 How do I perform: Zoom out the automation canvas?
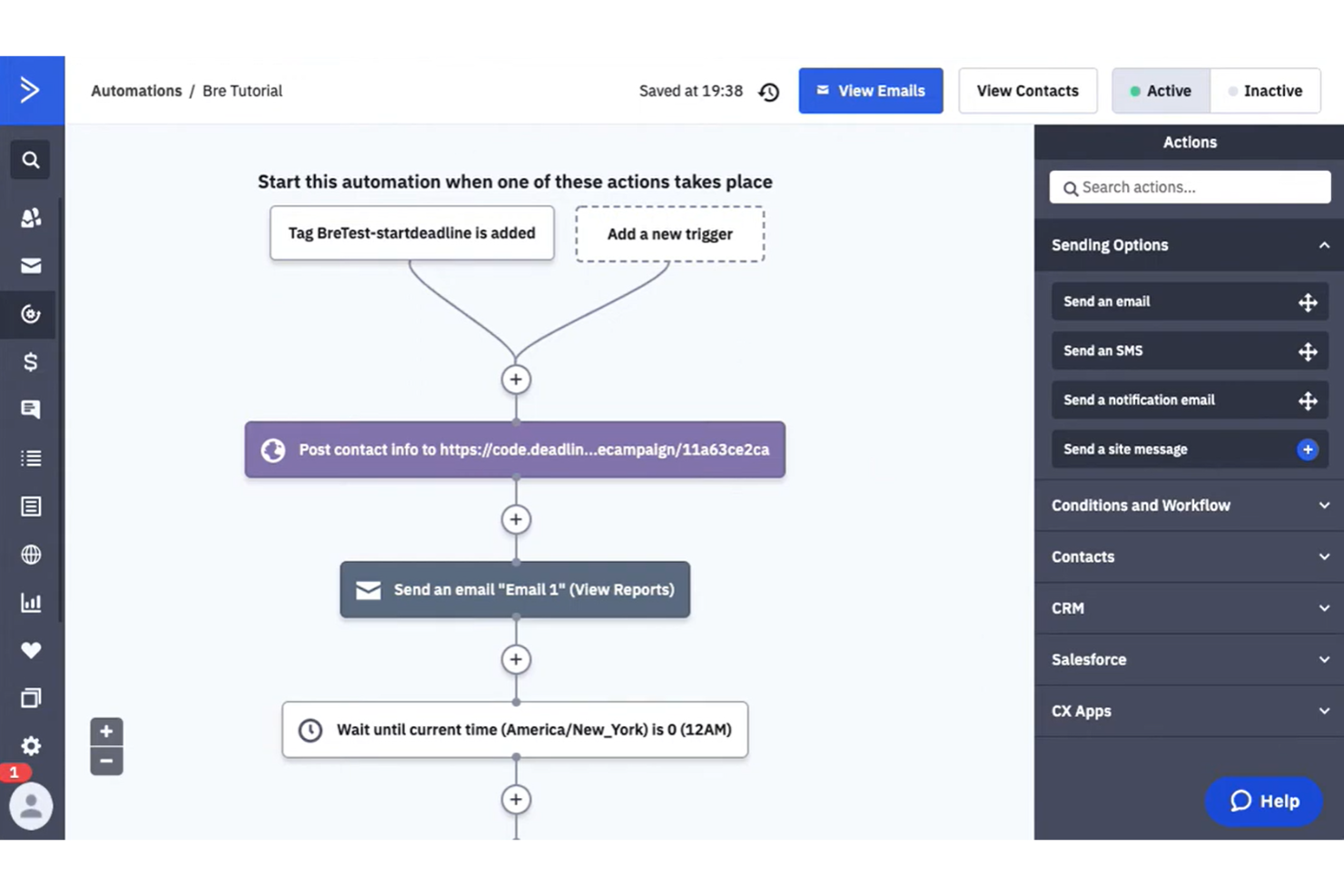pyautogui.click(x=106, y=761)
